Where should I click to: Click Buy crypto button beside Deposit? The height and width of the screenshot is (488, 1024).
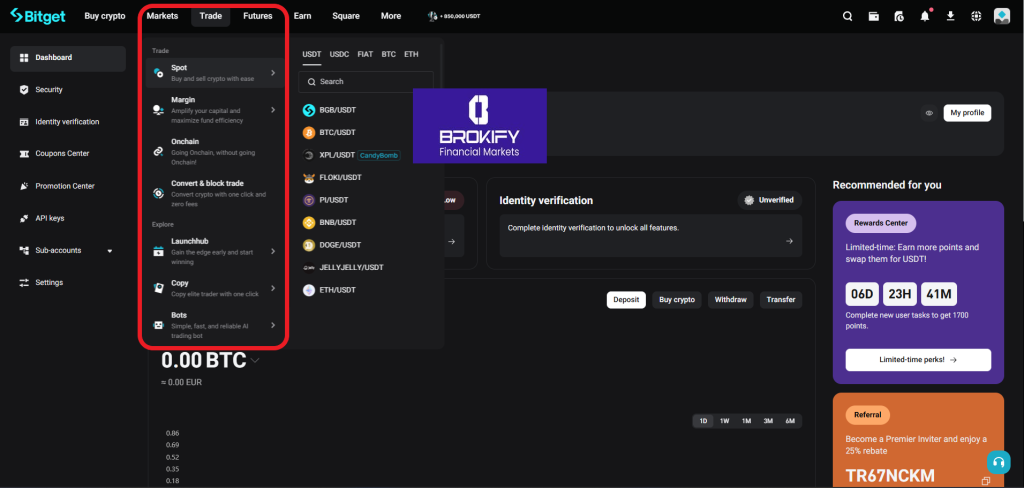point(677,300)
